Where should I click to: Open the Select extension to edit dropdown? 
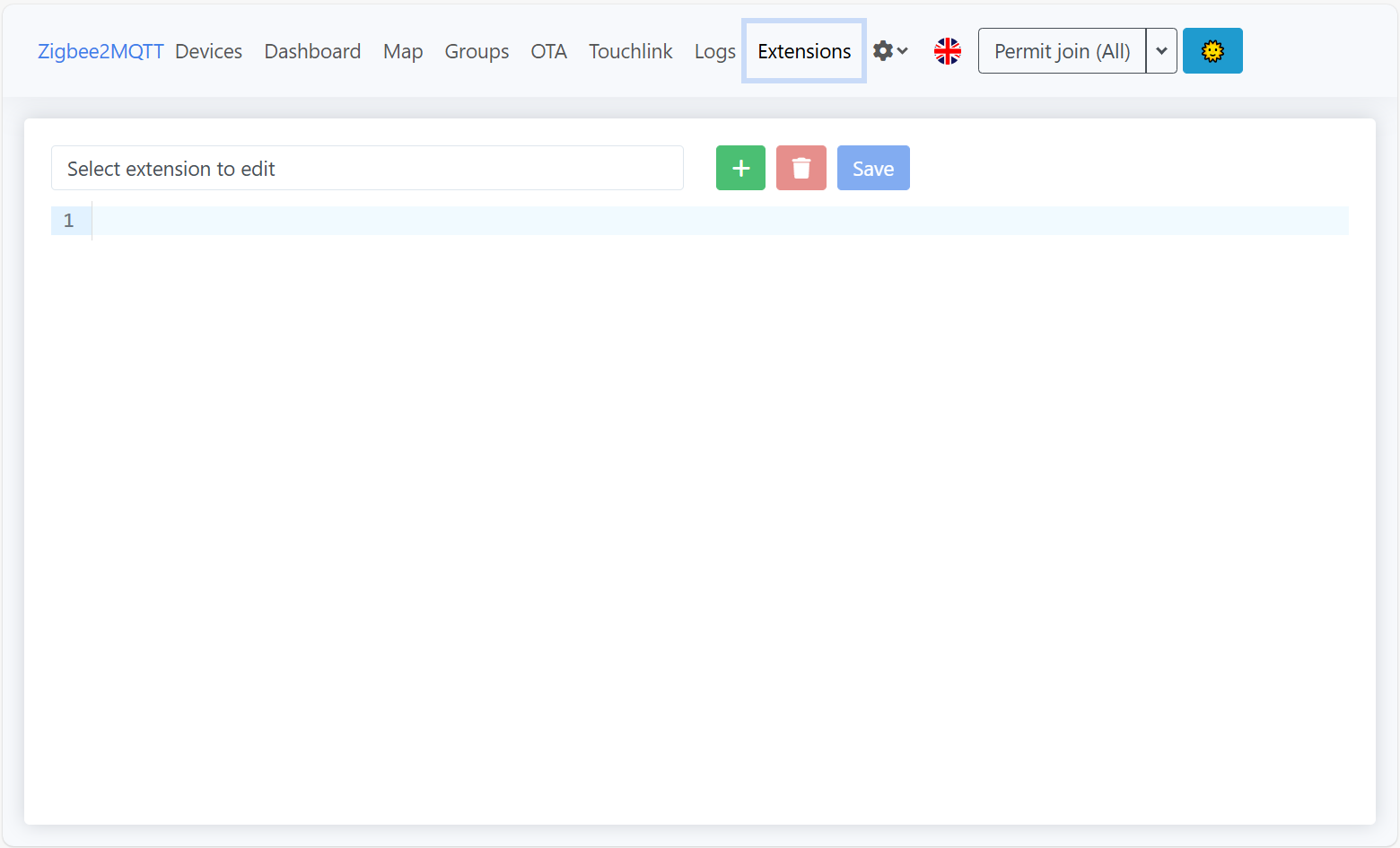click(x=367, y=169)
